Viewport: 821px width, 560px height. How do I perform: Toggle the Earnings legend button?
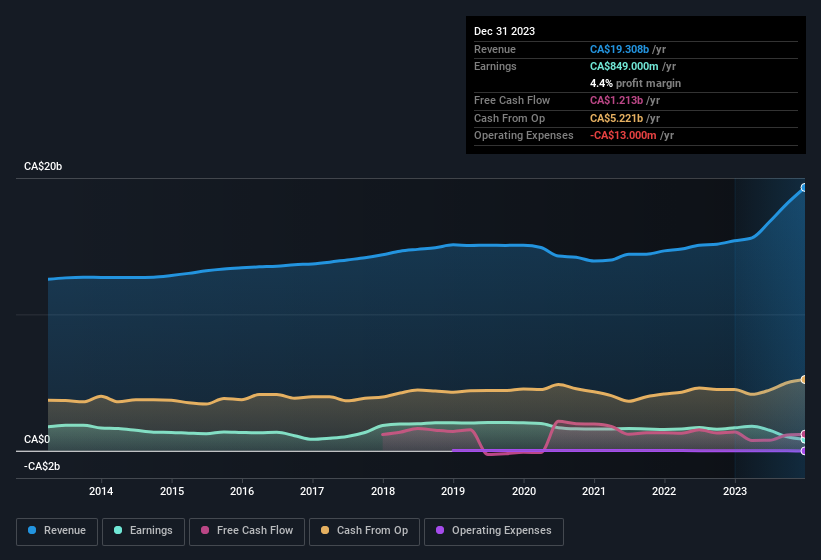click(143, 531)
